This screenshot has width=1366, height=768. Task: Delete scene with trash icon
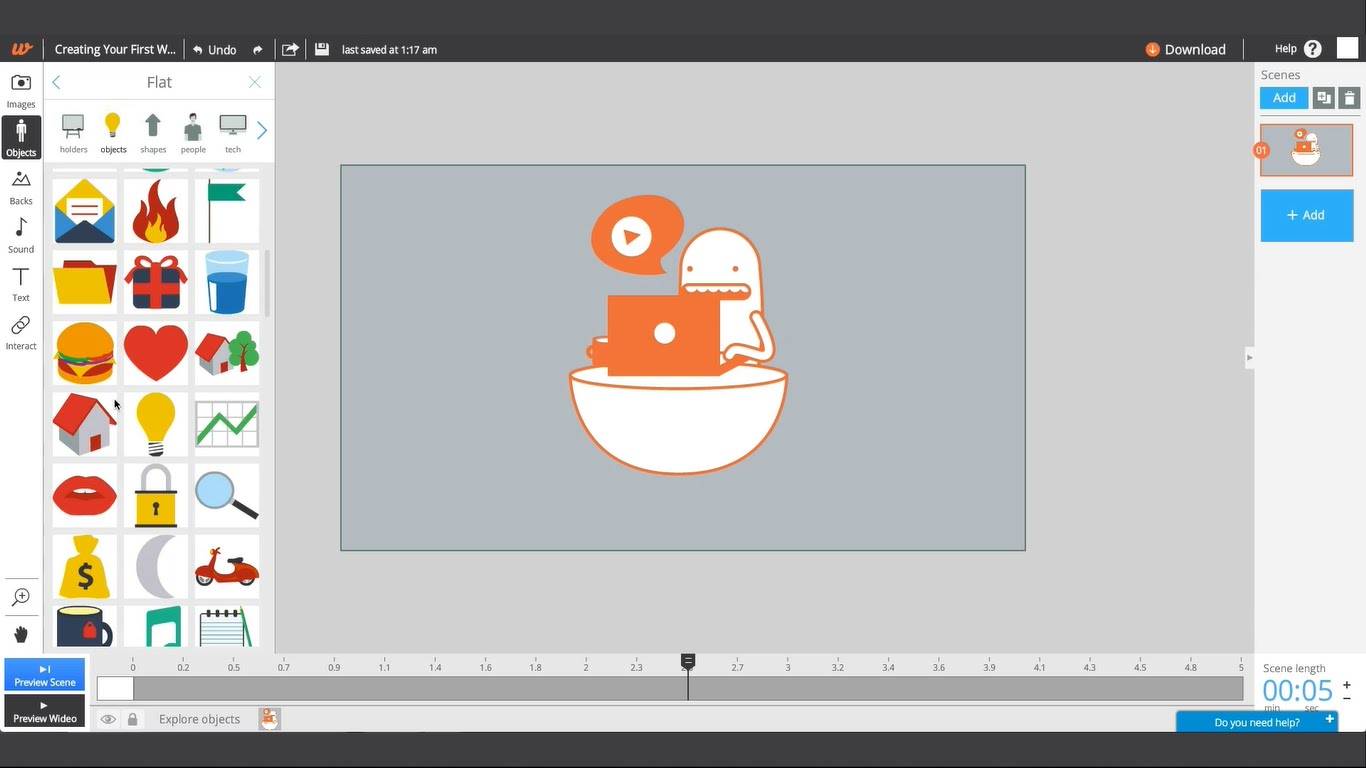pyautogui.click(x=1349, y=98)
